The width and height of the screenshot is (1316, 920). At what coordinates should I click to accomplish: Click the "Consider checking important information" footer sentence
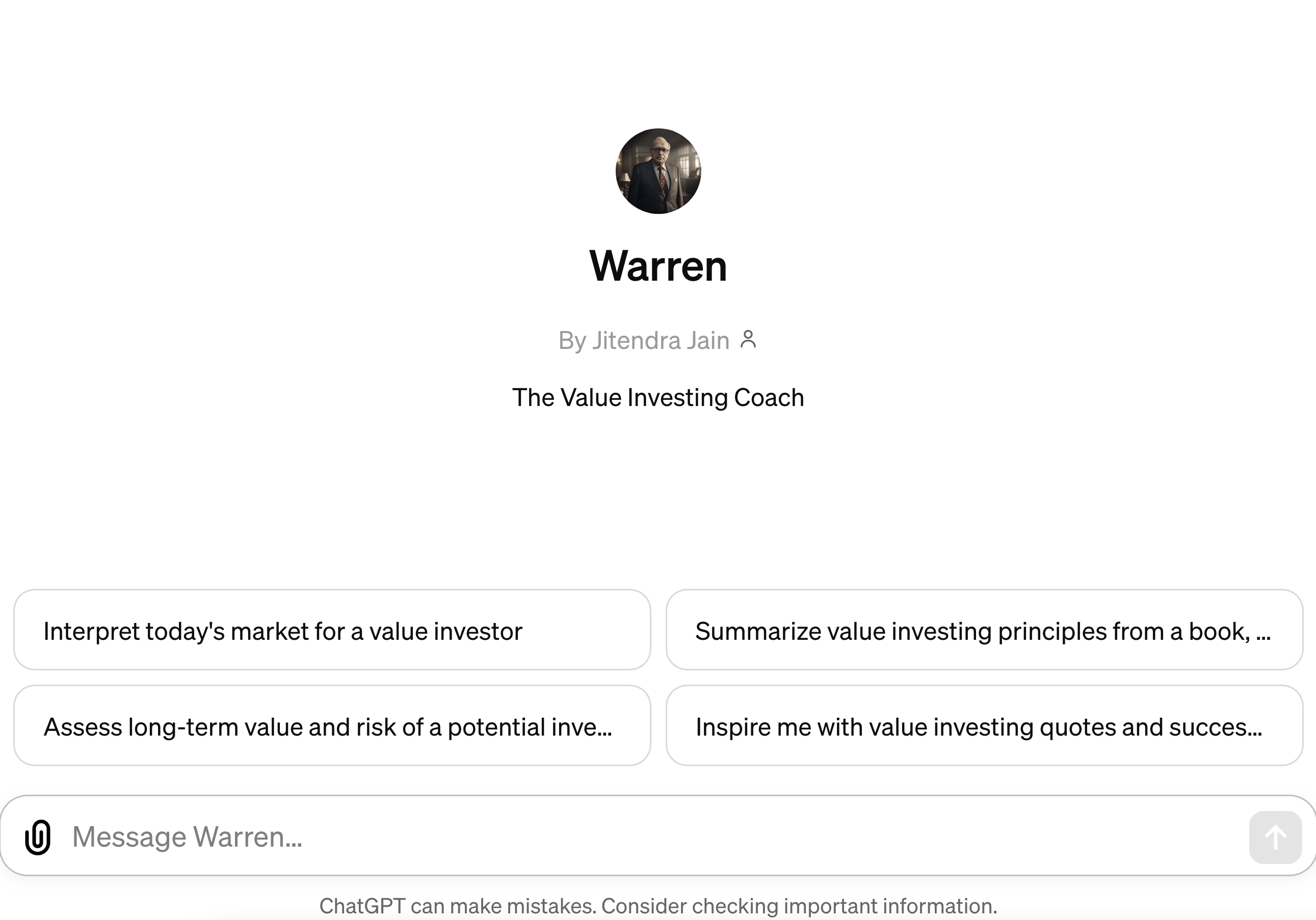[799, 906]
